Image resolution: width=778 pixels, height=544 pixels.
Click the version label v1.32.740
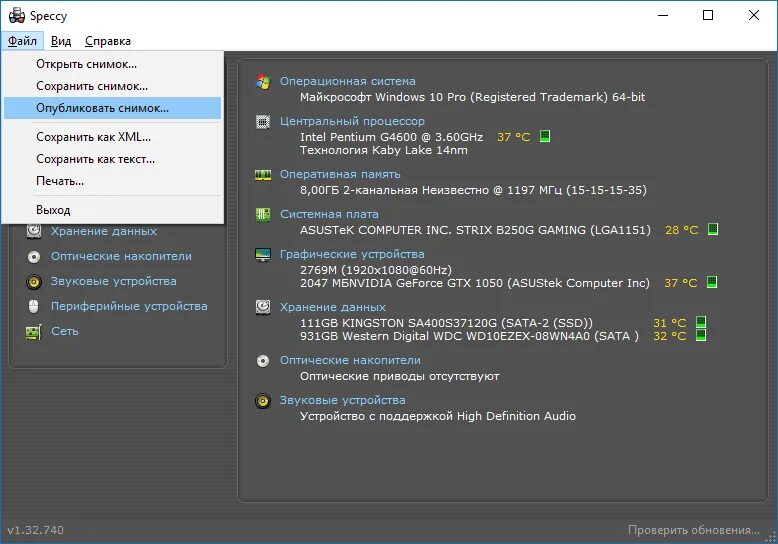point(36,530)
